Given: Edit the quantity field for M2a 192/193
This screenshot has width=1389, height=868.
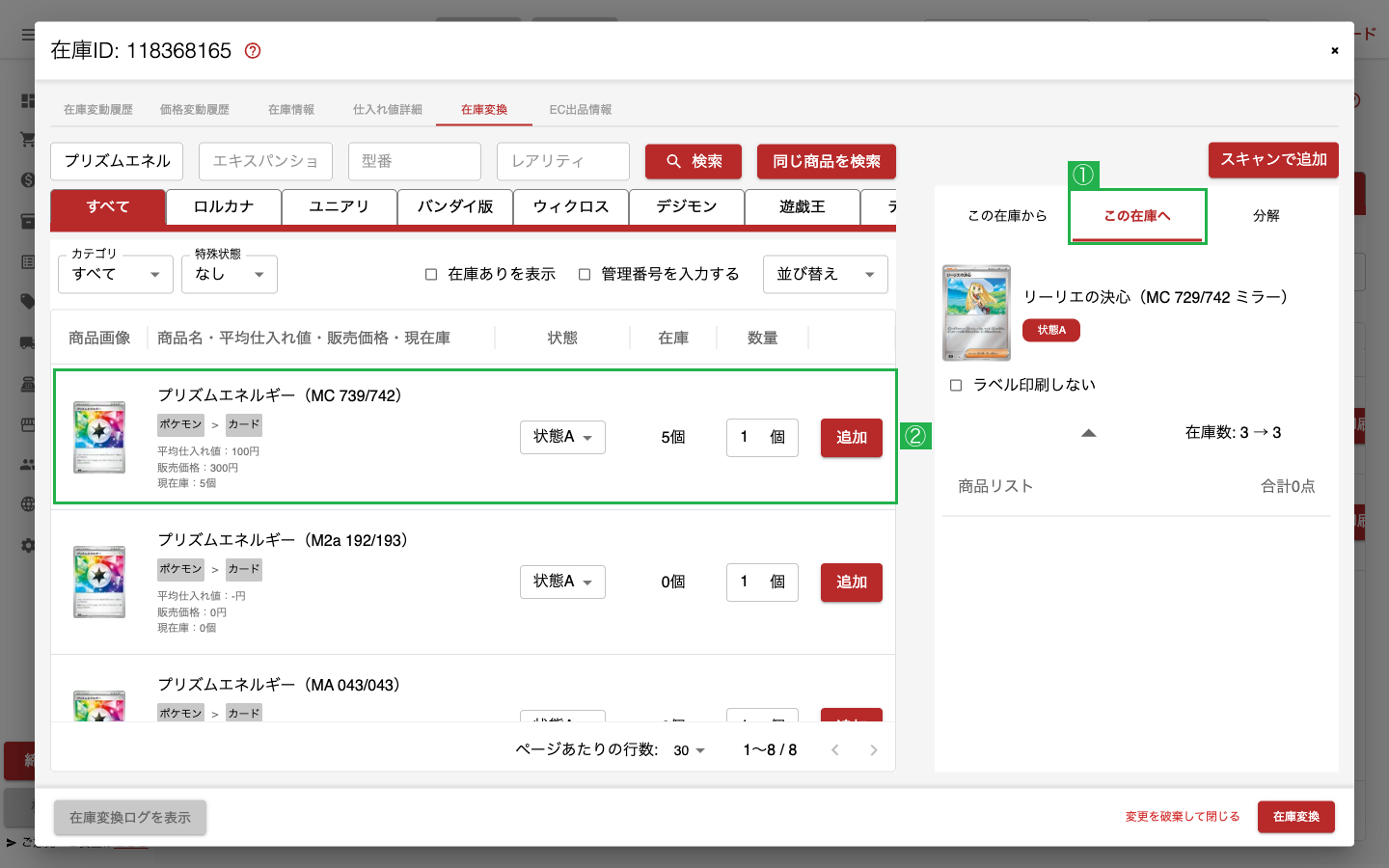Looking at the screenshot, I should pos(762,583).
